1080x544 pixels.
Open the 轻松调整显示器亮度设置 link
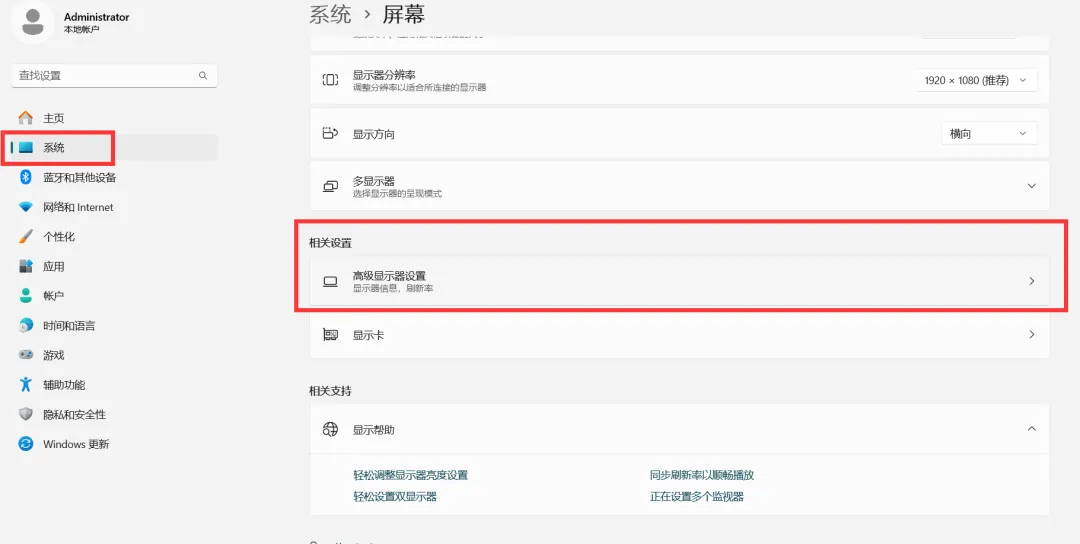(x=411, y=475)
